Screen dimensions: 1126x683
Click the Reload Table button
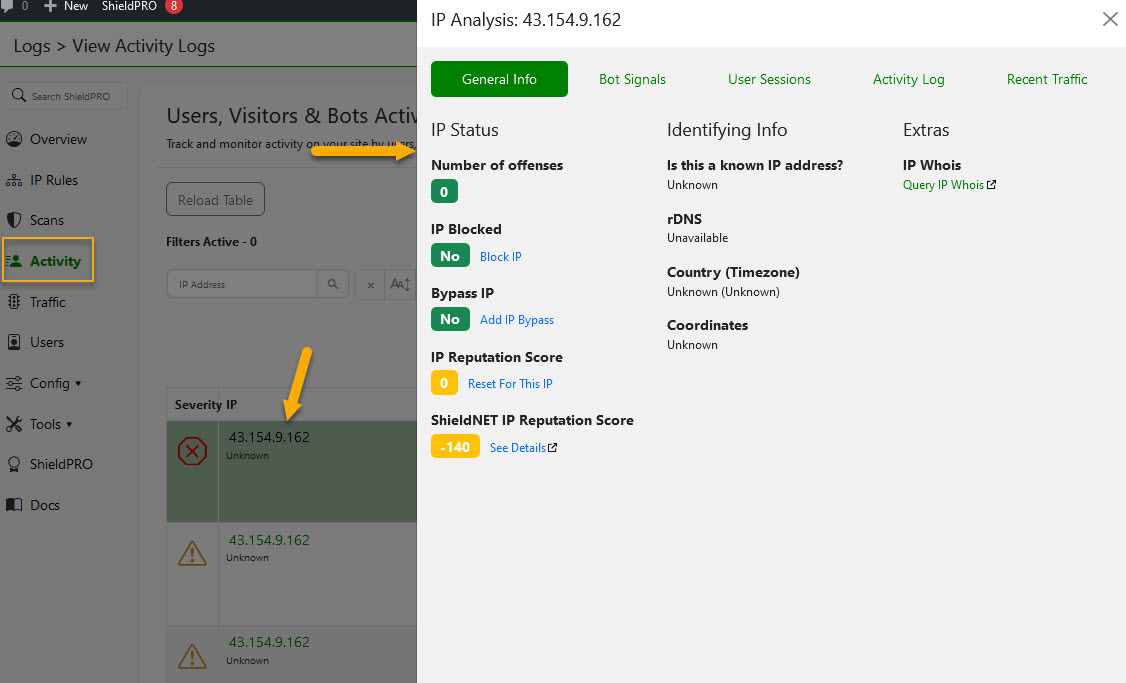point(215,199)
